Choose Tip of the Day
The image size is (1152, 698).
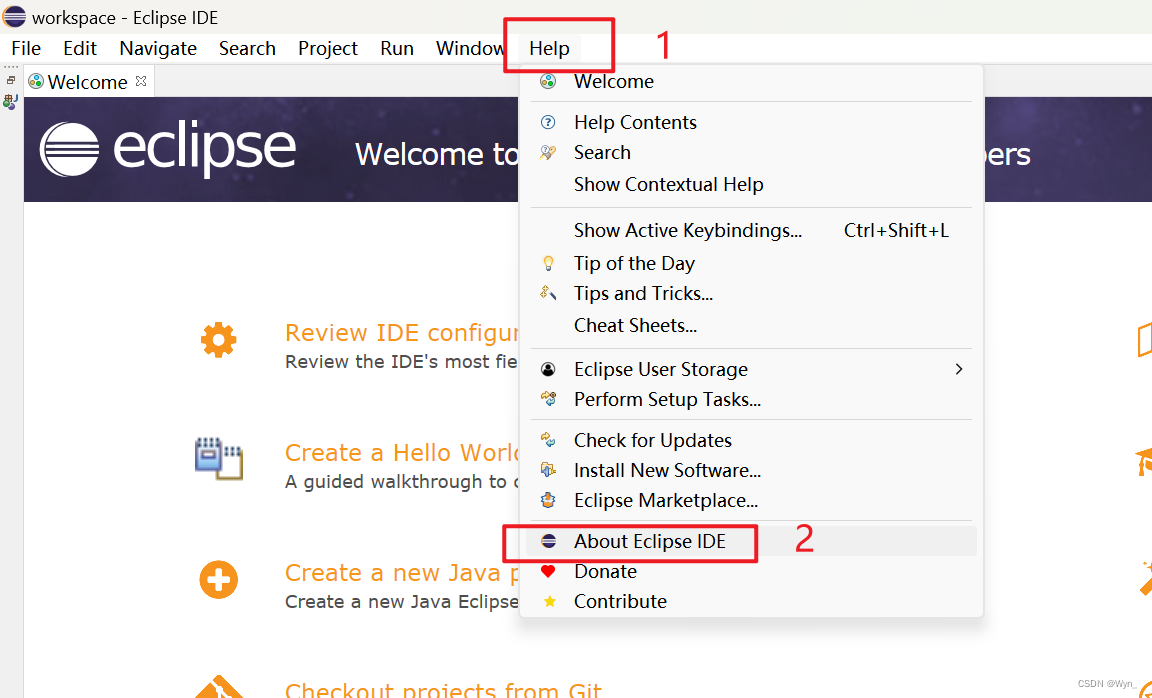coord(751,263)
